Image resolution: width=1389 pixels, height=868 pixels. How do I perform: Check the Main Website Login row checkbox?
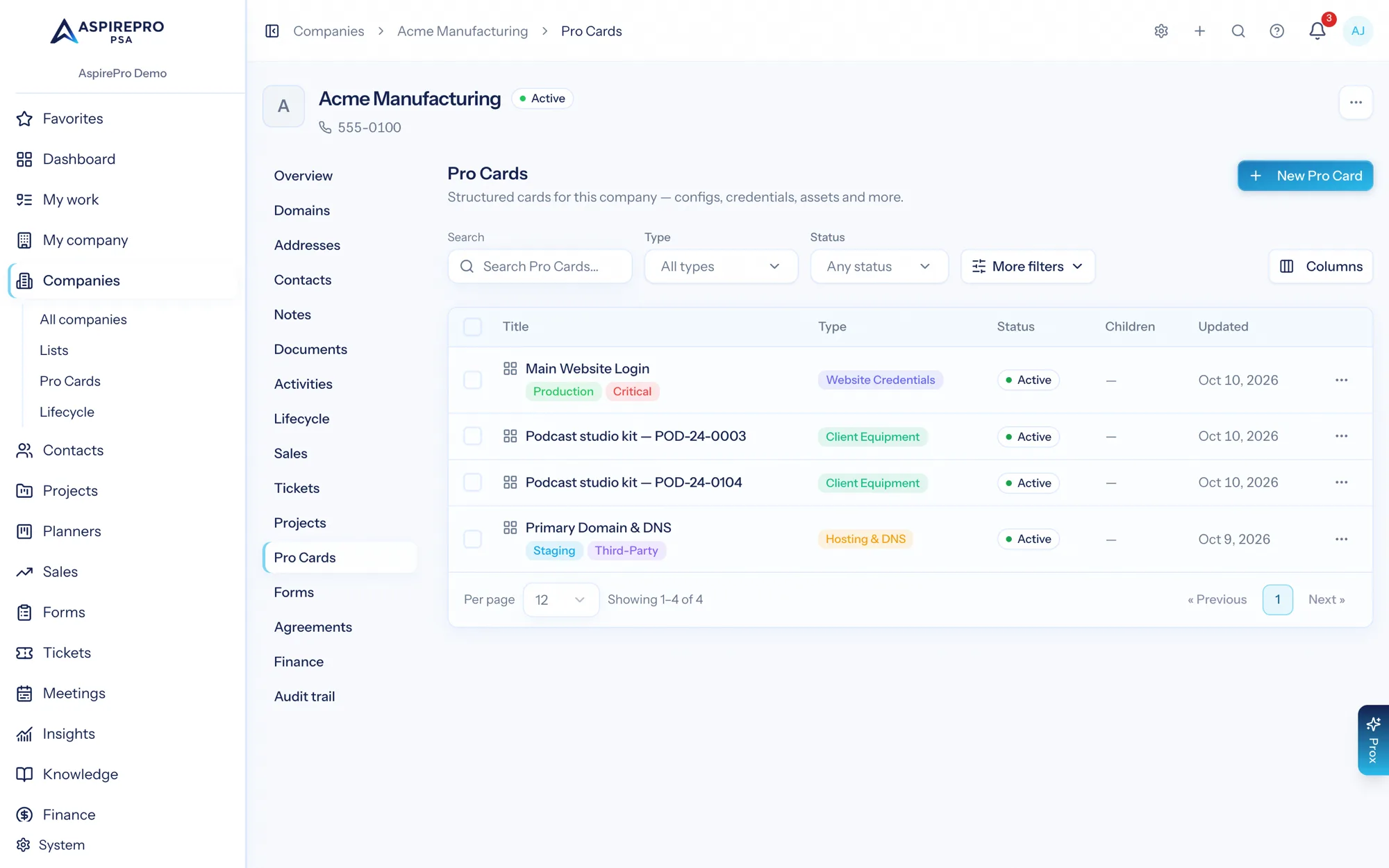[x=472, y=380]
